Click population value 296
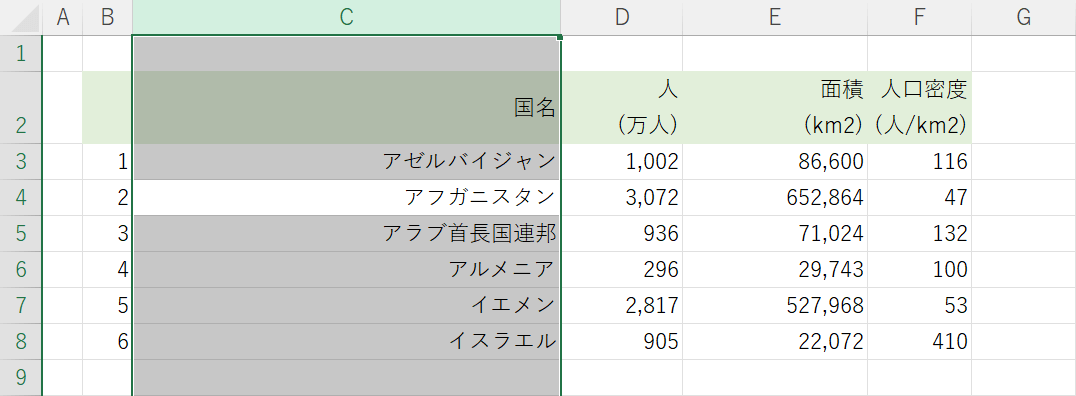This screenshot has height=396, width=1076. coord(622,270)
